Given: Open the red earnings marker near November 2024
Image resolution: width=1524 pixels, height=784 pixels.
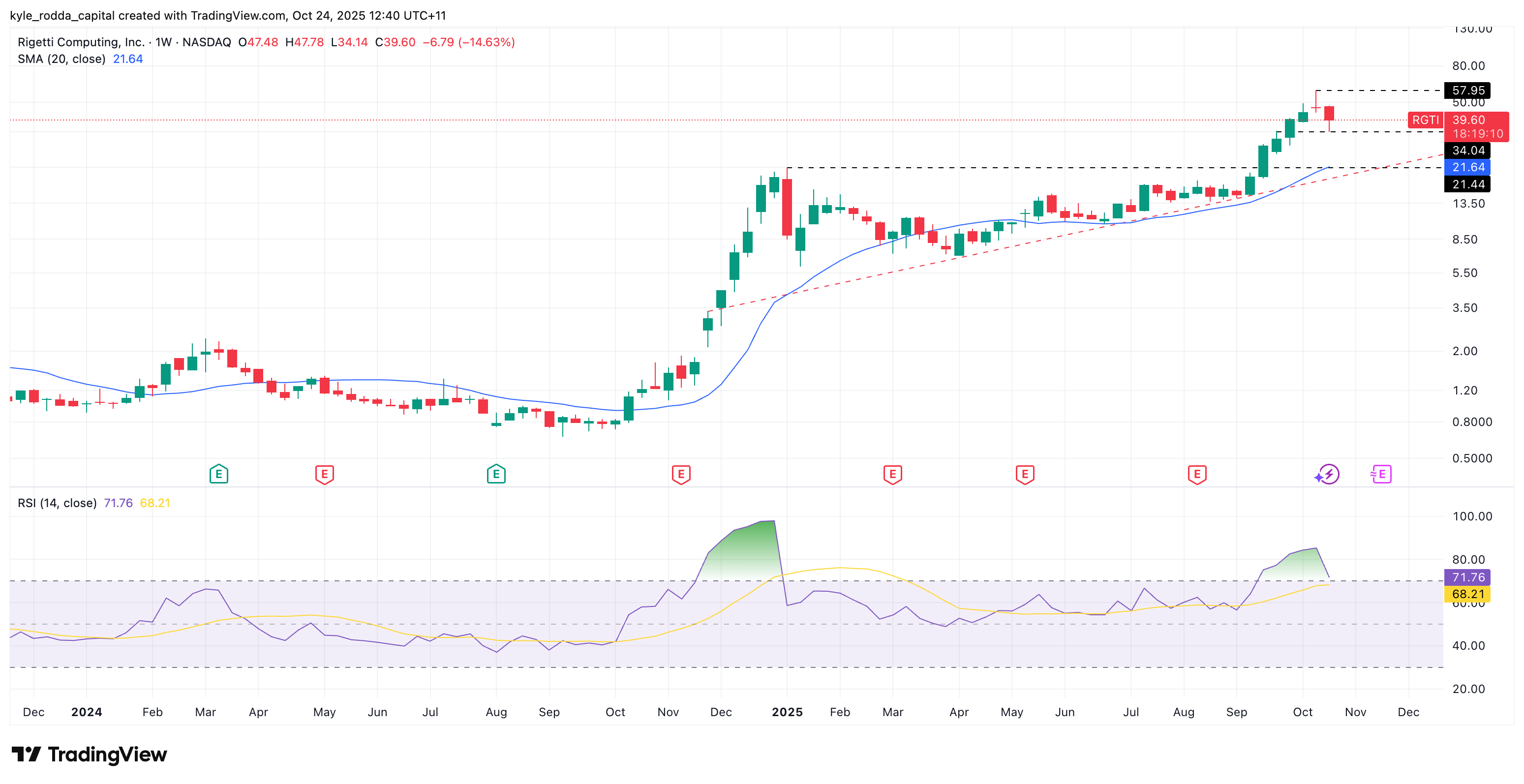Looking at the screenshot, I should [x=681, y=474].
